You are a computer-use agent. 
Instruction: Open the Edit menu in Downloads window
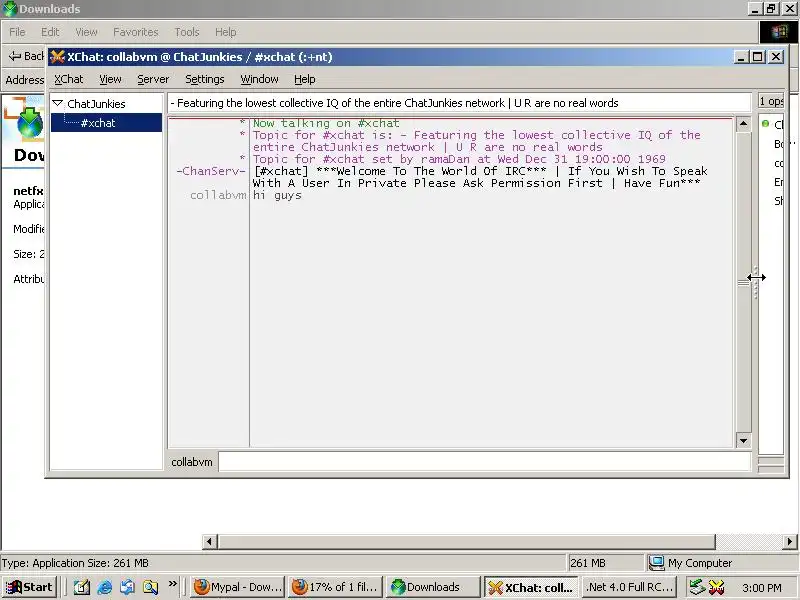point(50,32)
